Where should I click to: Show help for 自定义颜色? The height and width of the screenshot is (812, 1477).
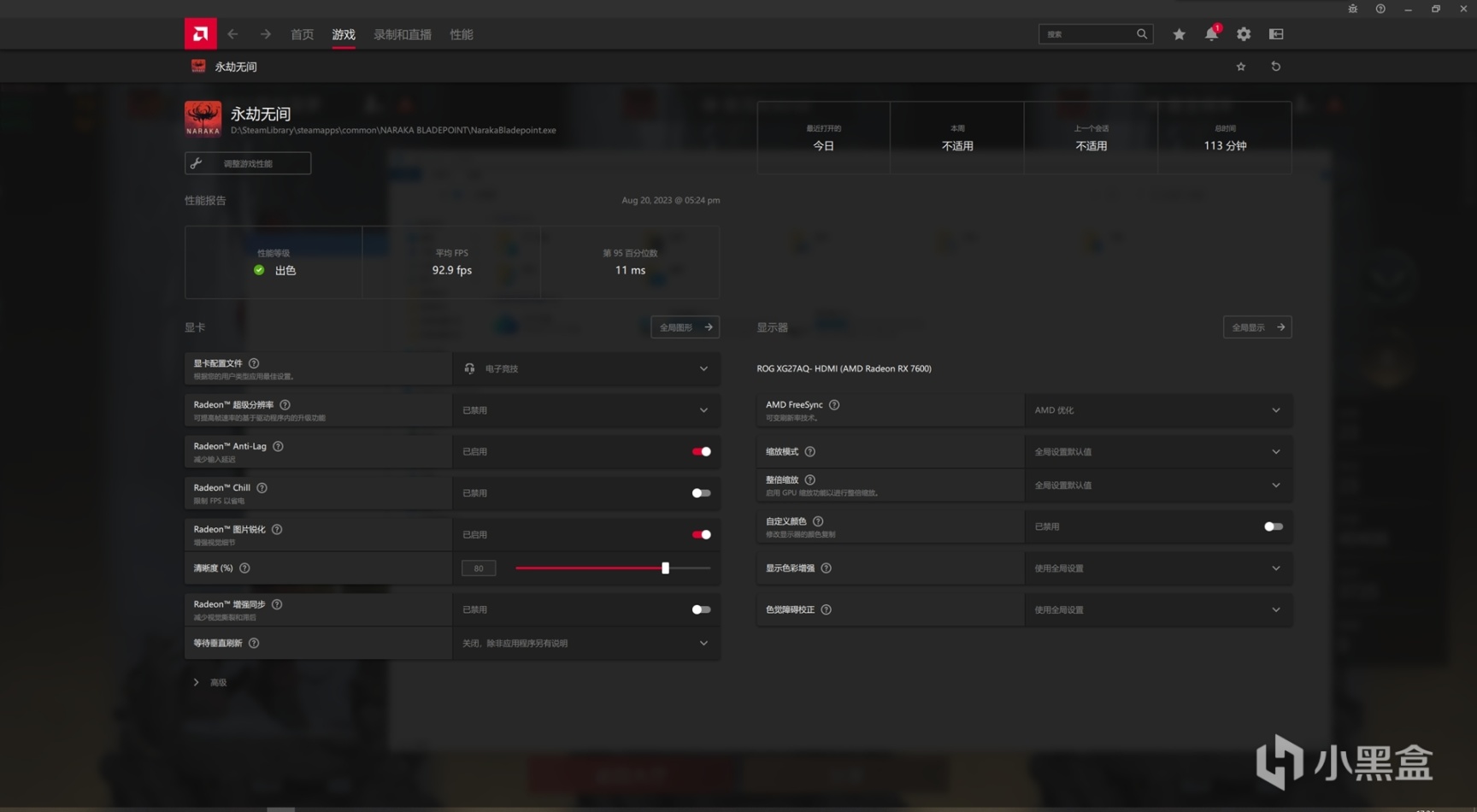pos(818,521)
